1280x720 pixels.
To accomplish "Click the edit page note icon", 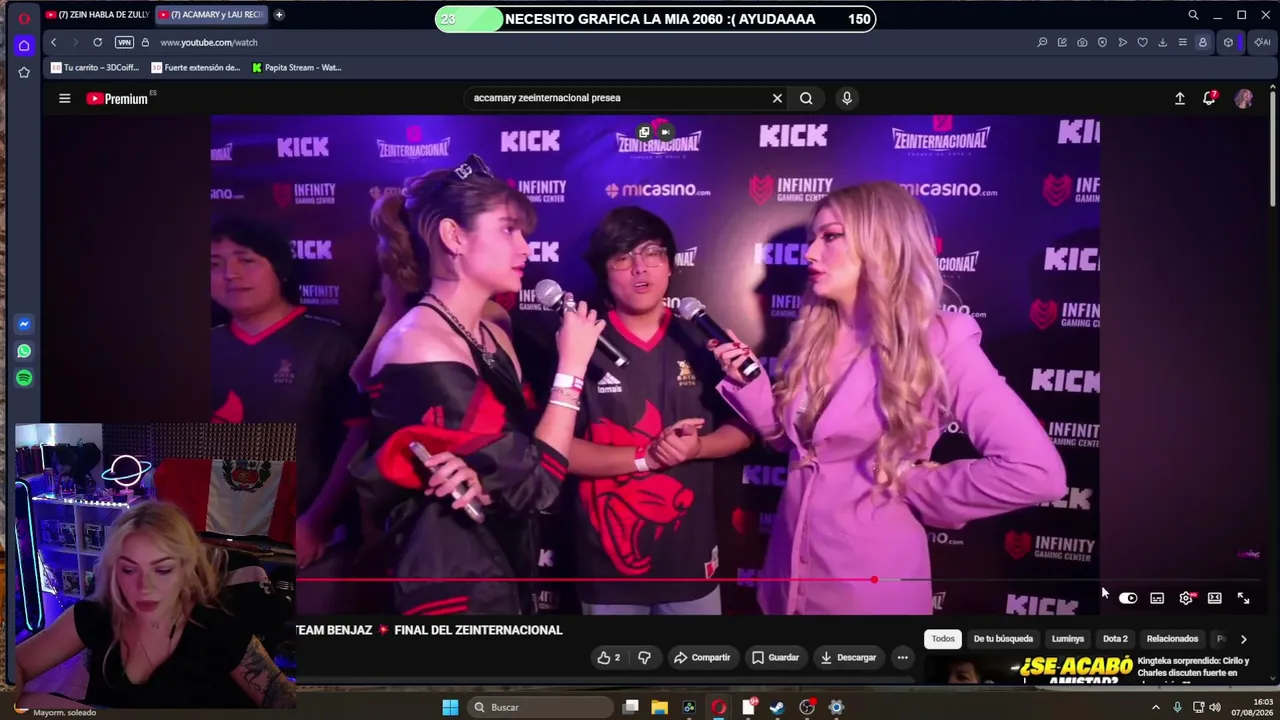I will 1062,42.
